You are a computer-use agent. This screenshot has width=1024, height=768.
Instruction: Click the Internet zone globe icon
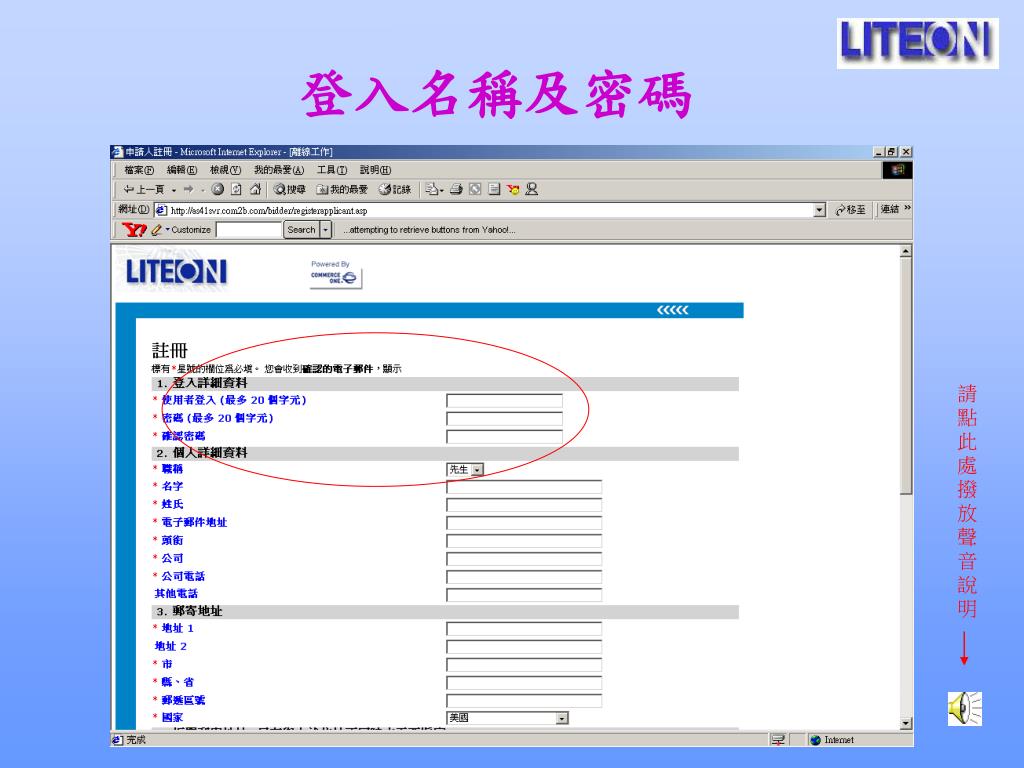(x=815, y=740)
